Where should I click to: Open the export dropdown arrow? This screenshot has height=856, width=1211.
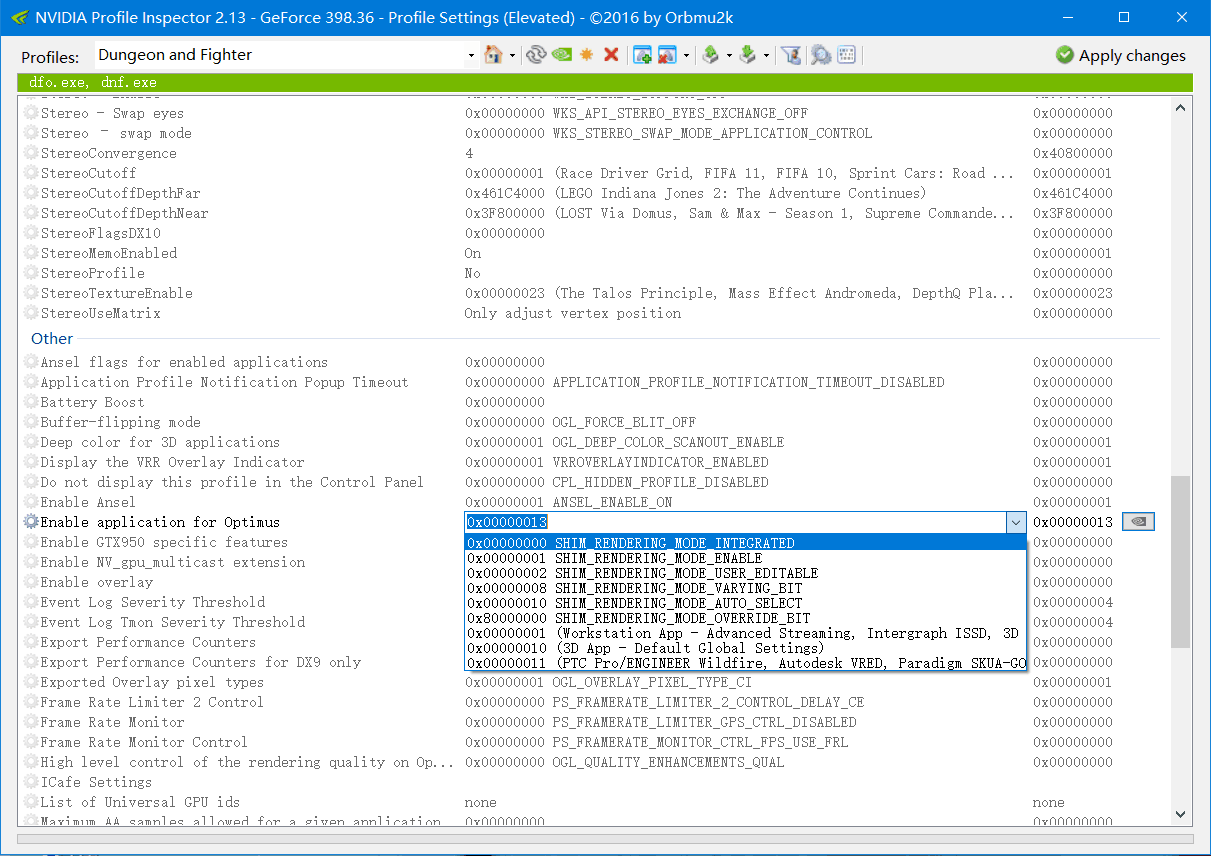tap(729, 55)
